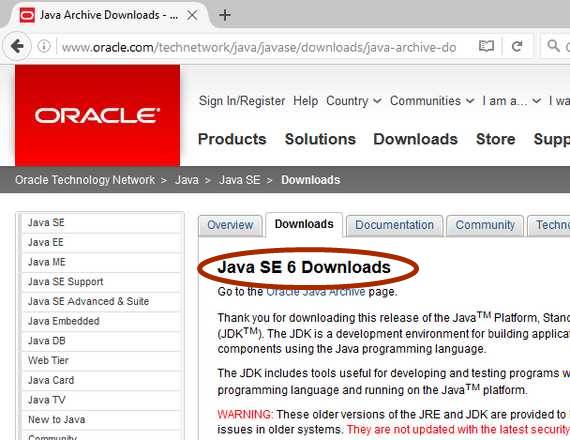The image size is (570, 440).
Task: Close the Java Archive Downloads tab
Action: click(x=192, y=15)
